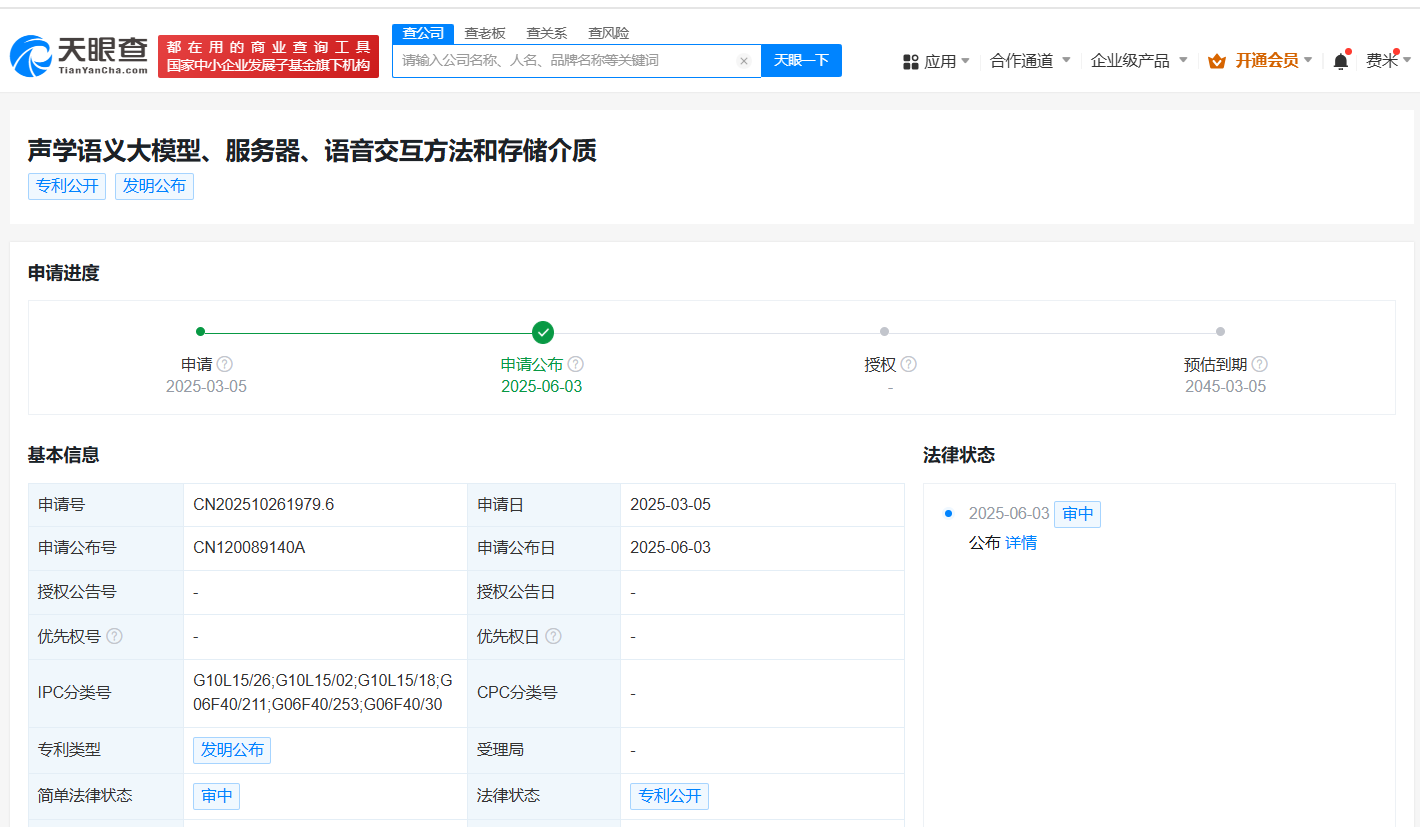This screenshot has height=827, width=1420.
Task: Click the 审中 tag in the 法律状态 panel
Action: point(1077,514)
